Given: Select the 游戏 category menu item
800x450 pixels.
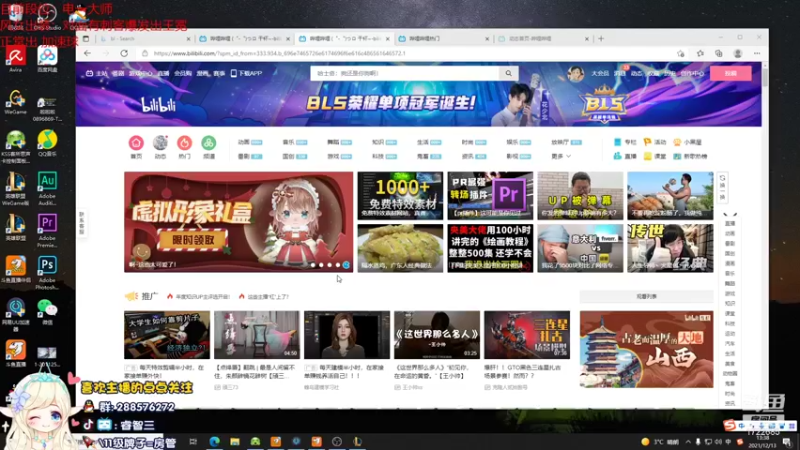Looking at the screenshot, I should (339, 156).
